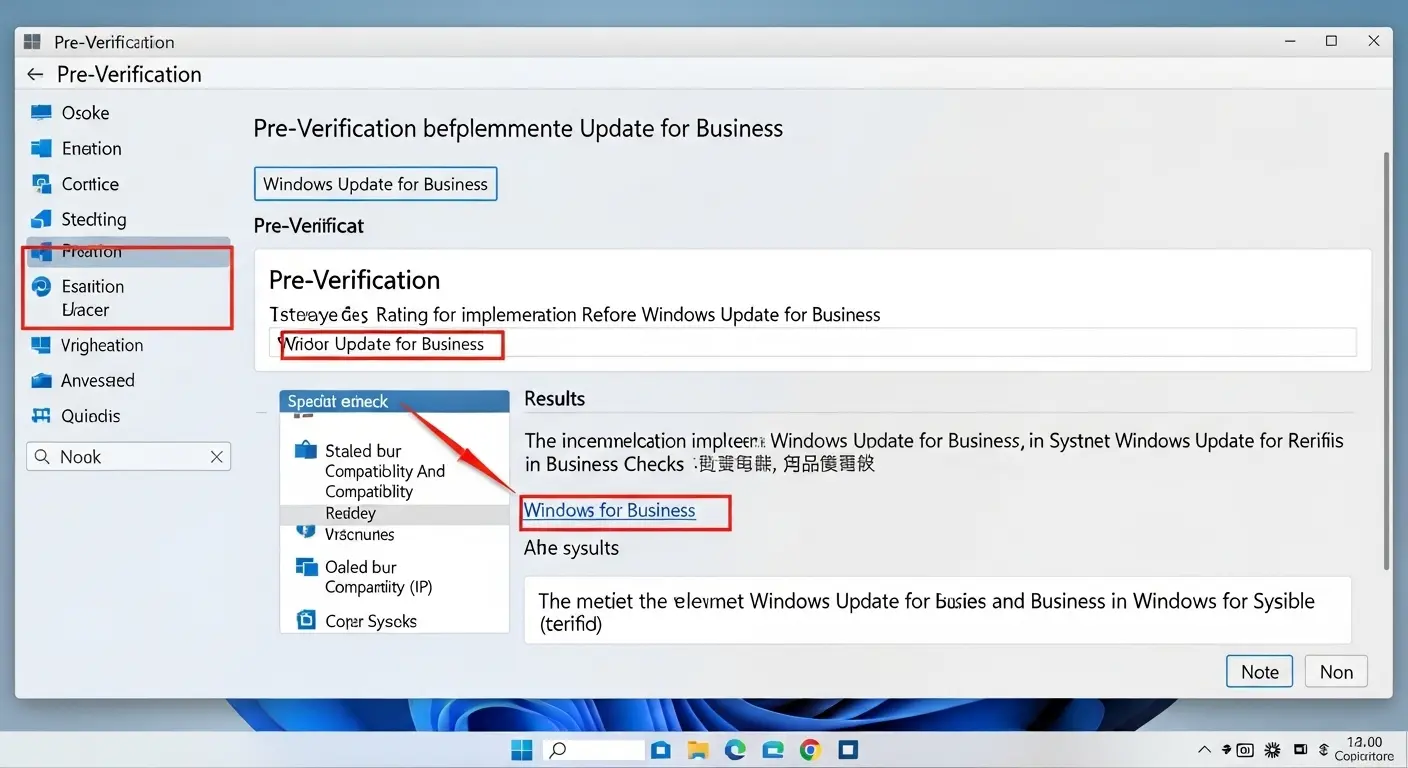Image resolution: width=1408 pixels, height=768 pixels.
Task: Launch Google Chrome from the taskbar
Action: pos(810,750)
